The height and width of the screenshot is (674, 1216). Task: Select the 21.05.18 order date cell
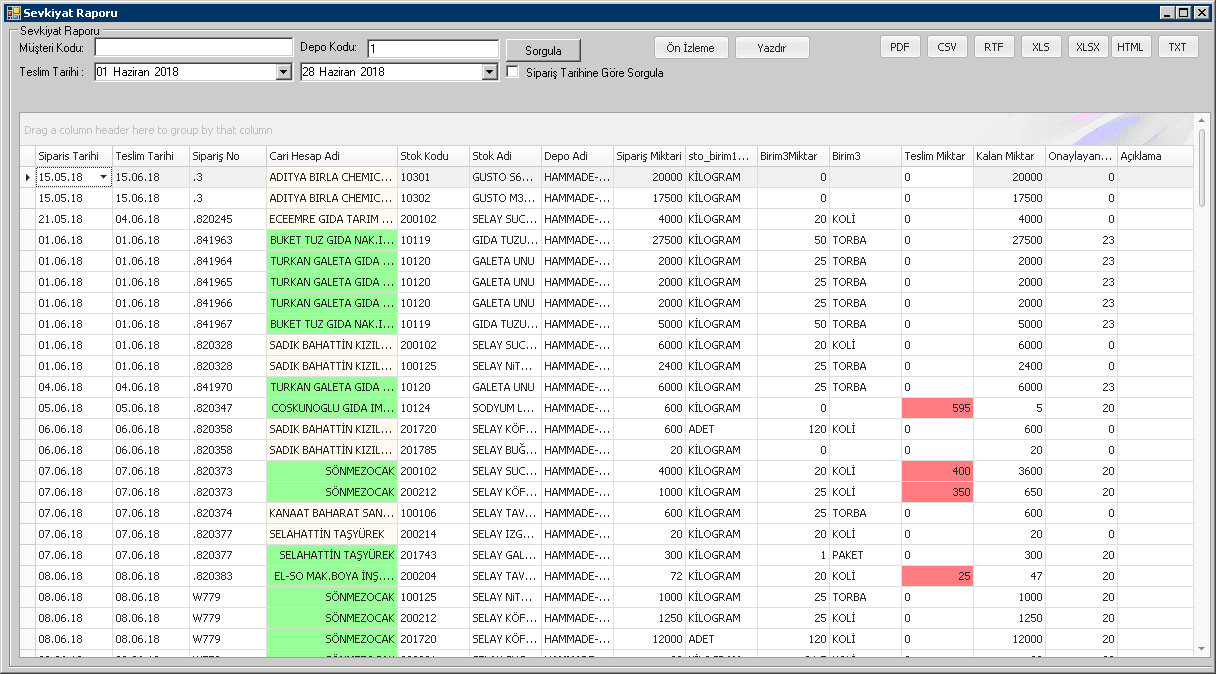73,219
